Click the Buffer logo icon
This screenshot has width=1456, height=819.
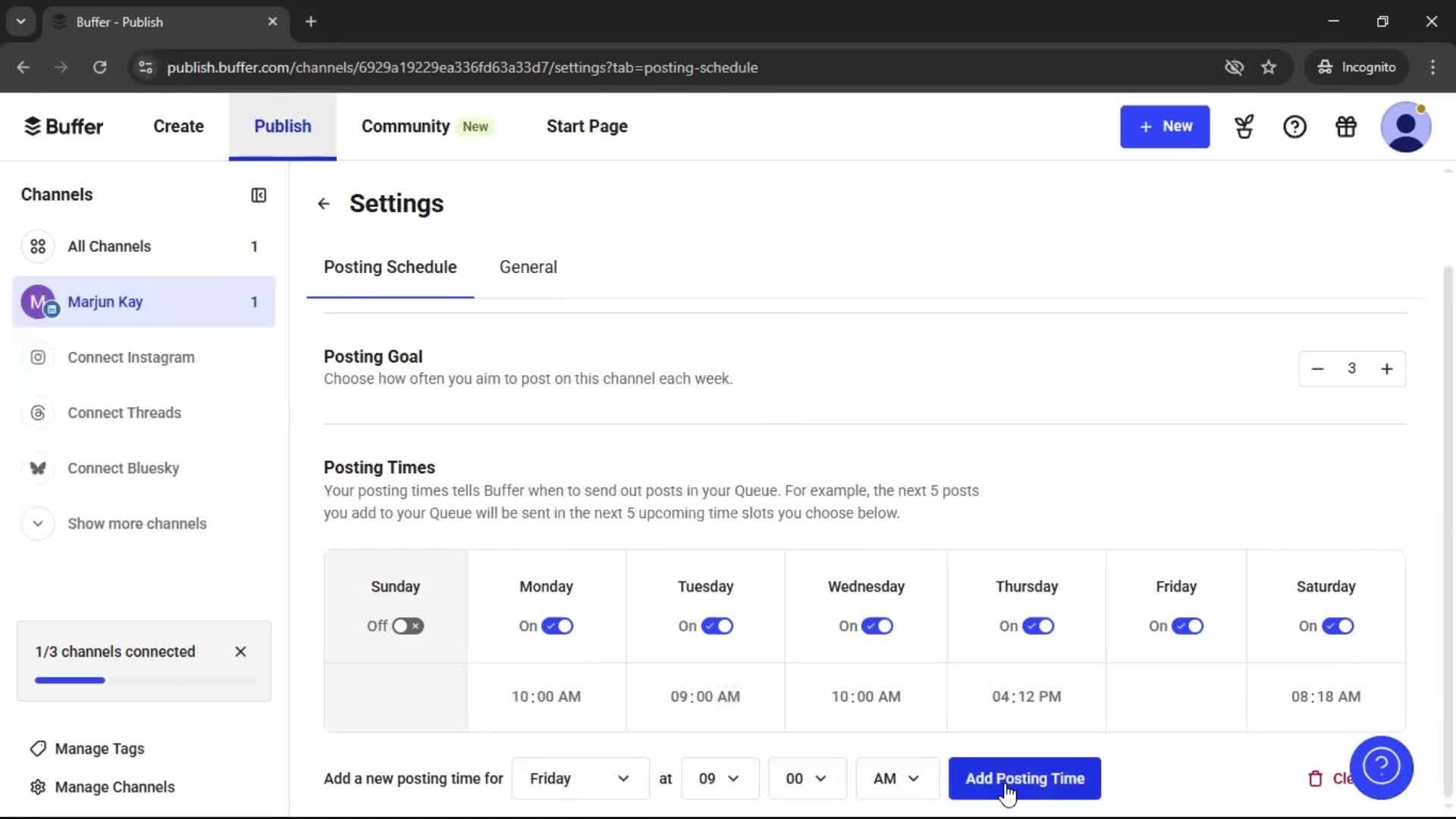(32, 126)
